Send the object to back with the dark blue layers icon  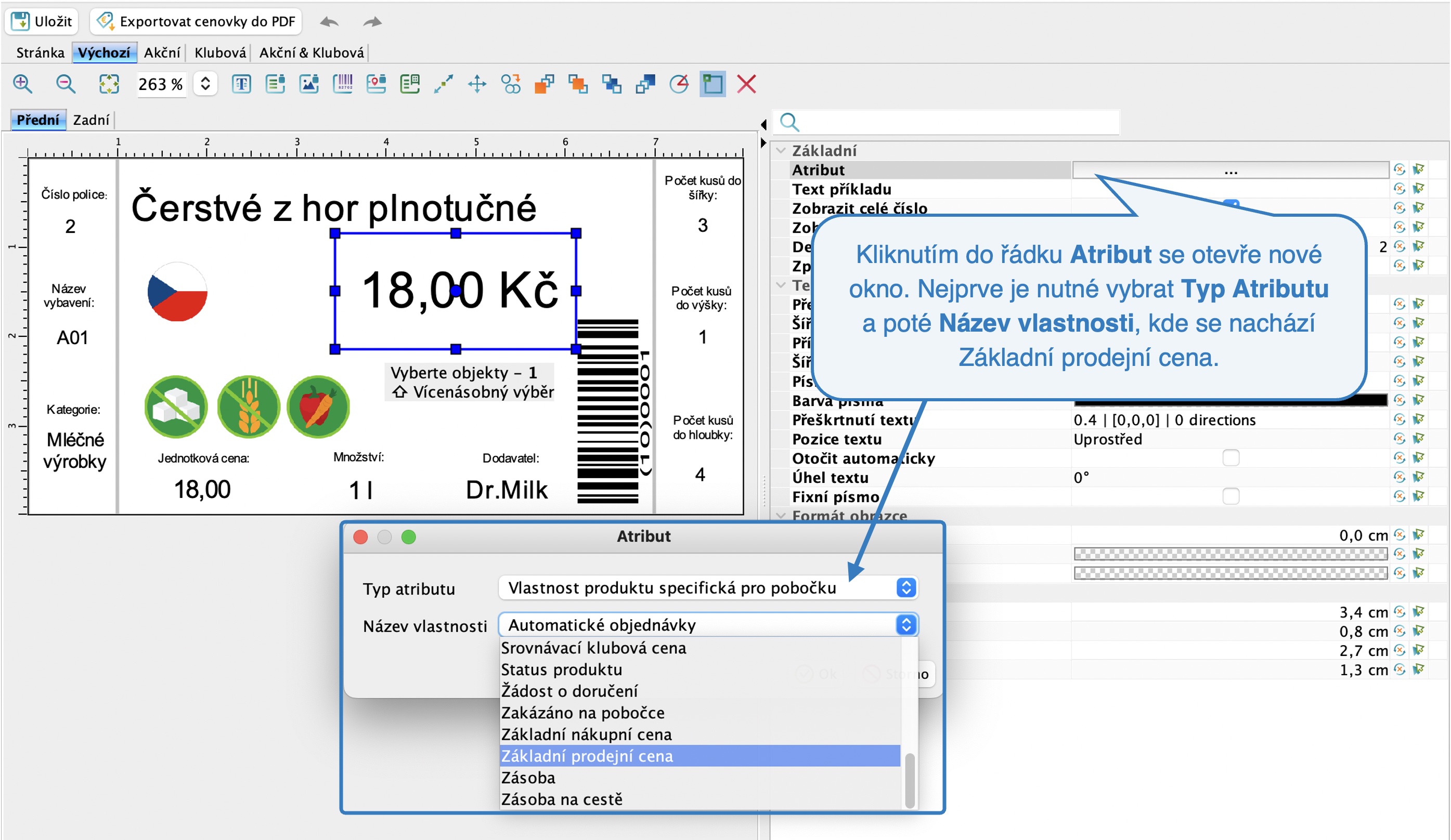point(645,84)
